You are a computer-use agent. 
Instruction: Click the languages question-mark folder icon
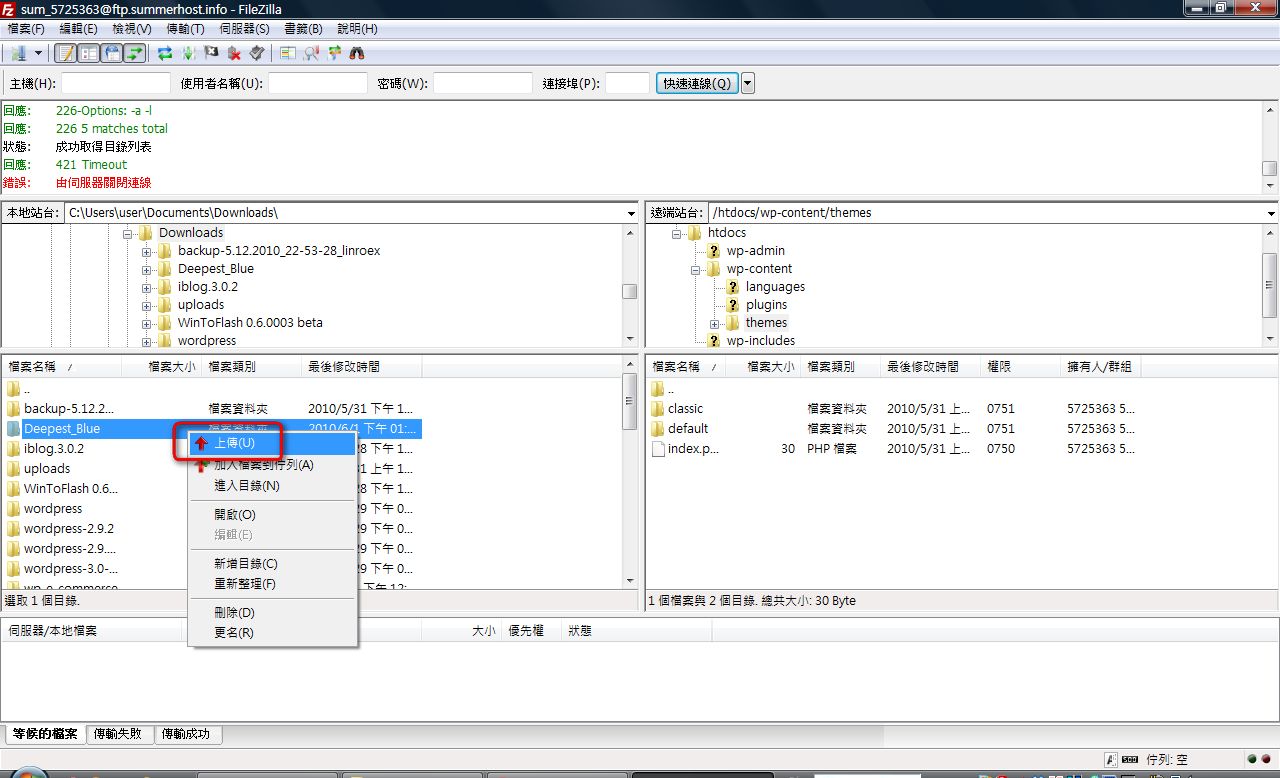coord(733,286)
